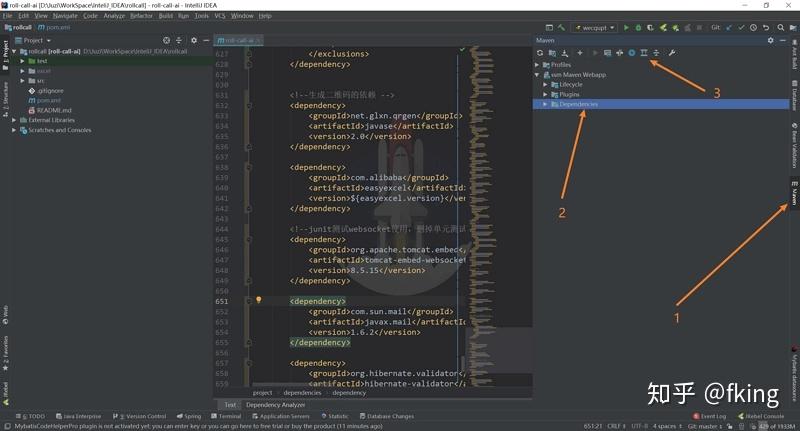Click the roll-call-ai editor tab
Viewport: 800px width, 431px height.
click(x=239, y=40)
